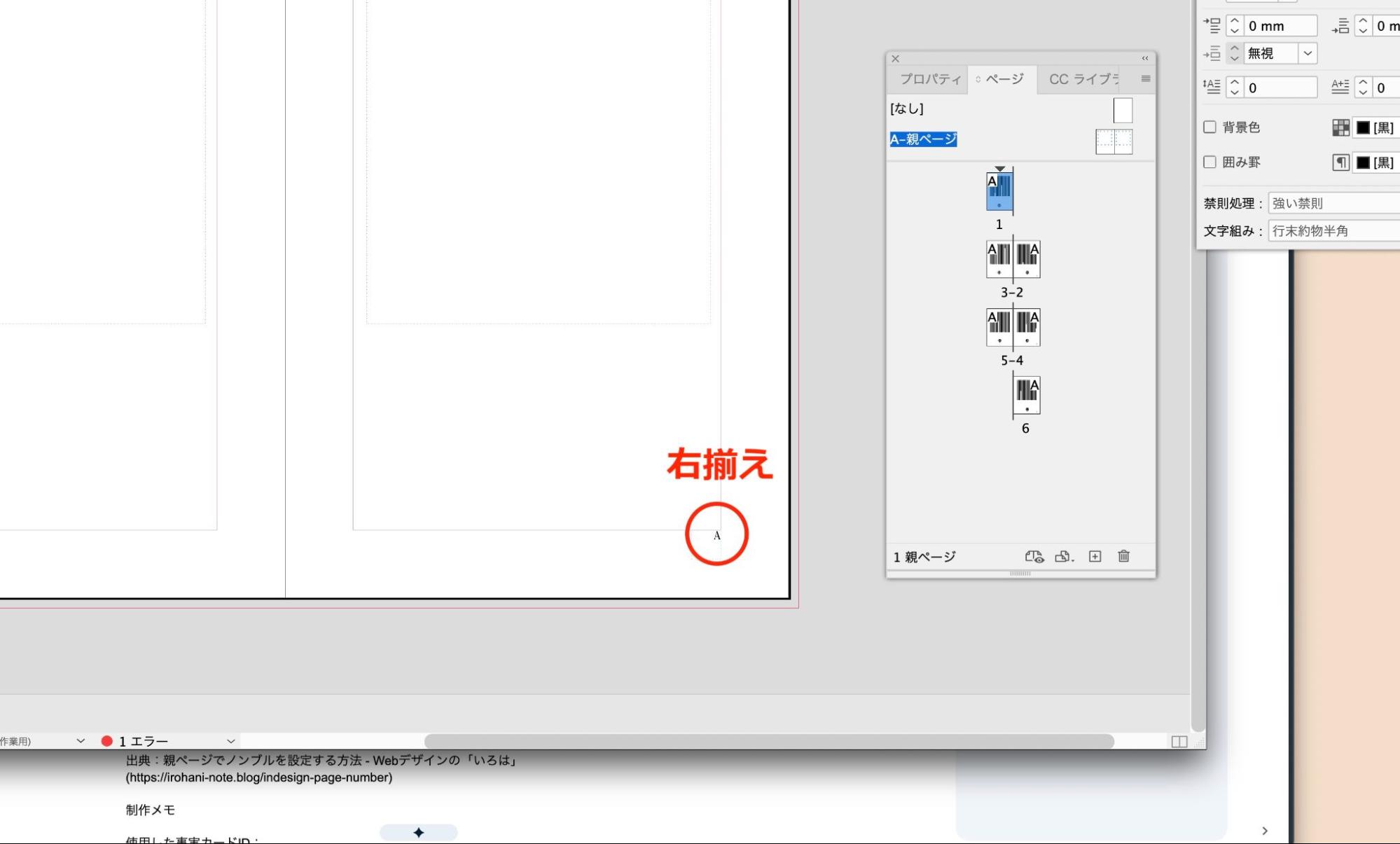Click the edit page size icon
Viewport: 1400px width, 844px height.
1034,557
